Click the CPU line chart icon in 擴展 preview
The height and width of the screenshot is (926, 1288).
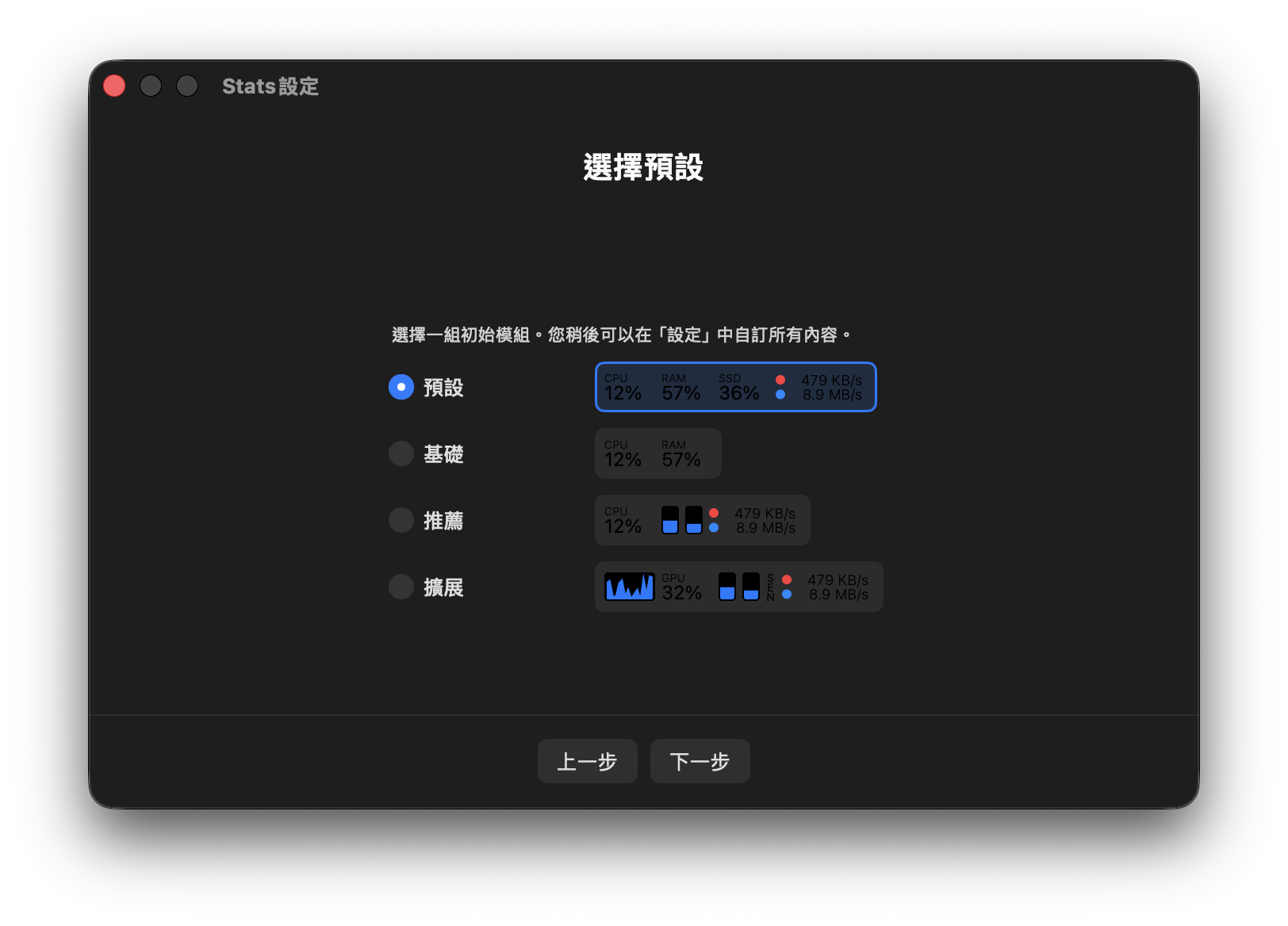click(630, 587)
